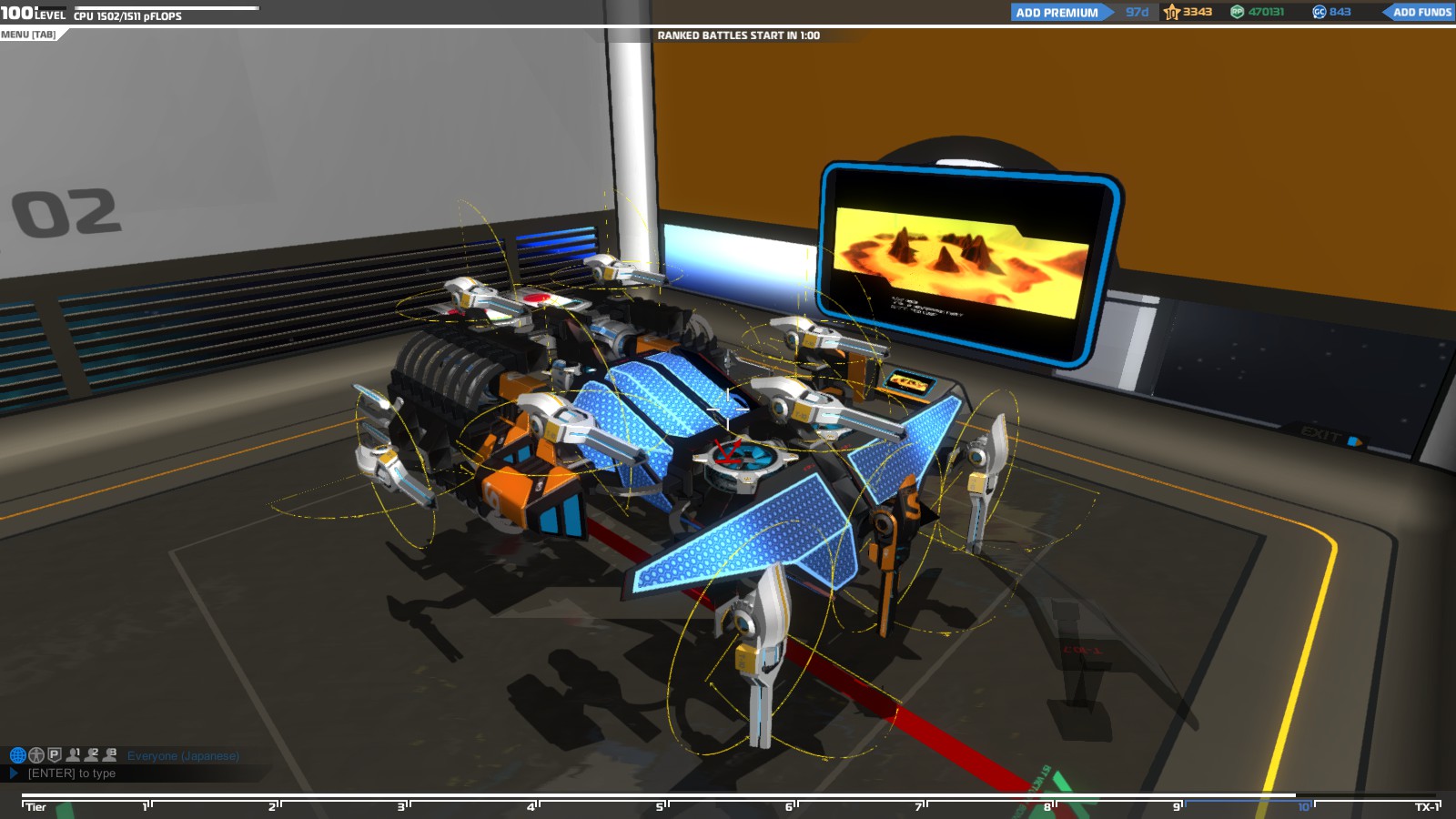Click the Ranked Battles Start In countdown banner
Screen dimensions: 1456x819
738,35
